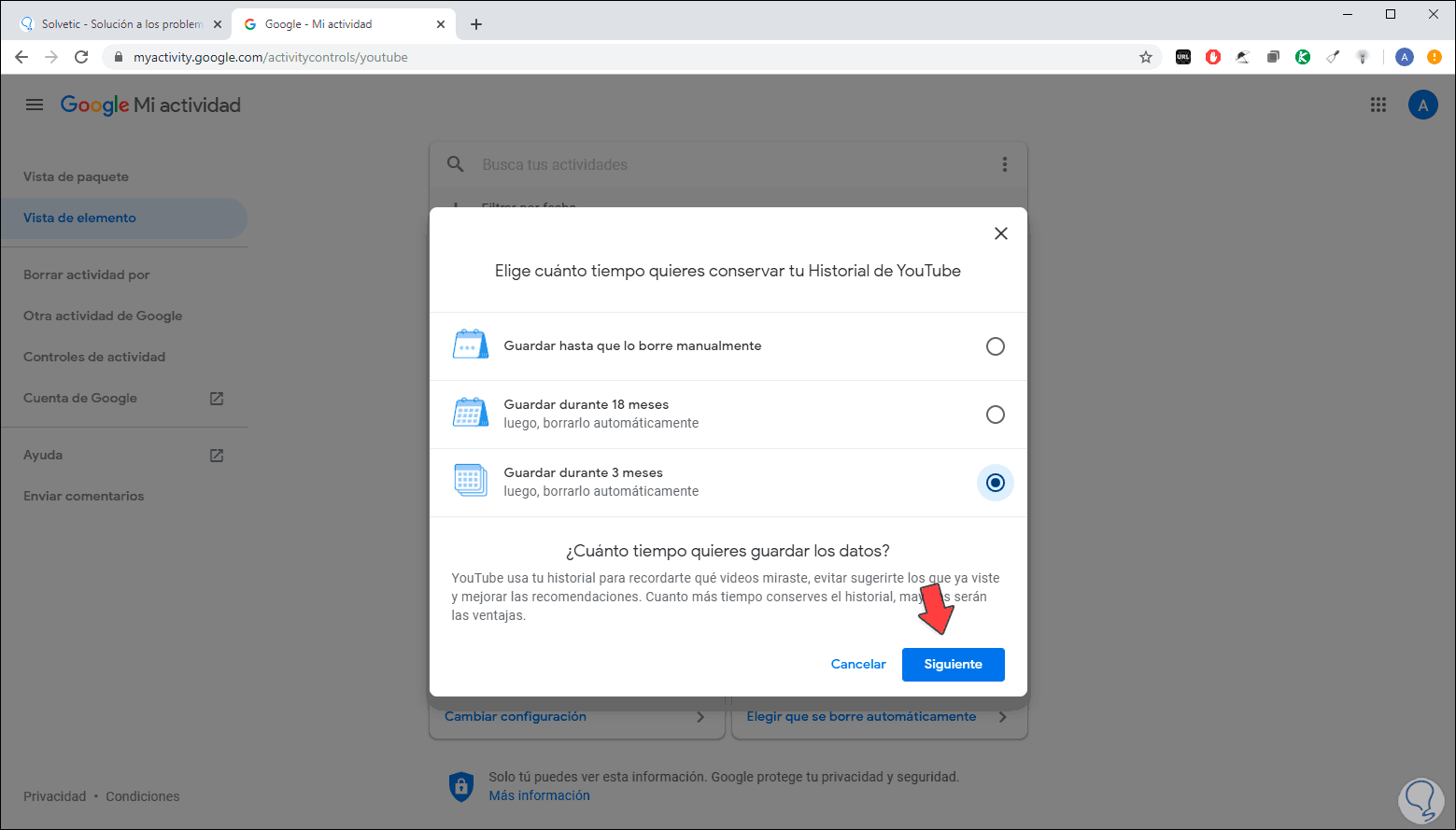1456x830 pixels.
Task: Open Vista de paquete
Action: tap(77, 176)
